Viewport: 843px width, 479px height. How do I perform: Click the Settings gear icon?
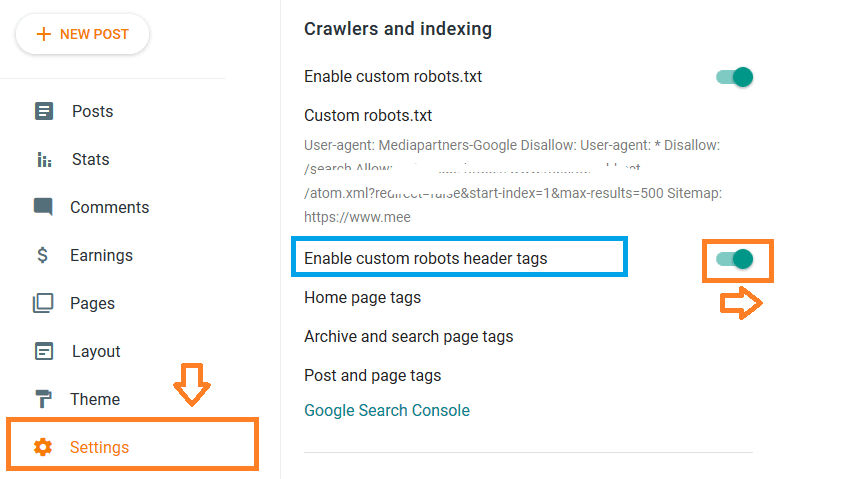point(43,447)
